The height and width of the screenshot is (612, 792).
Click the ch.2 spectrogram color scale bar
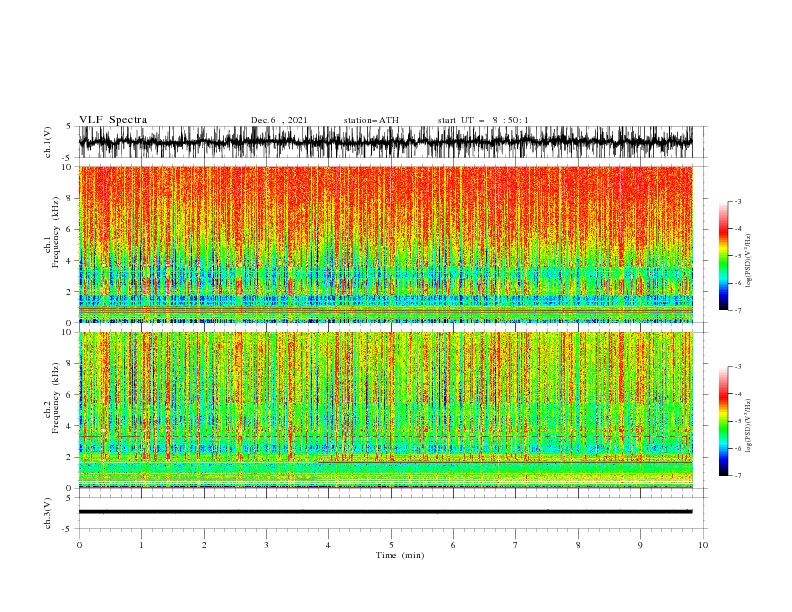click(723, 421)
